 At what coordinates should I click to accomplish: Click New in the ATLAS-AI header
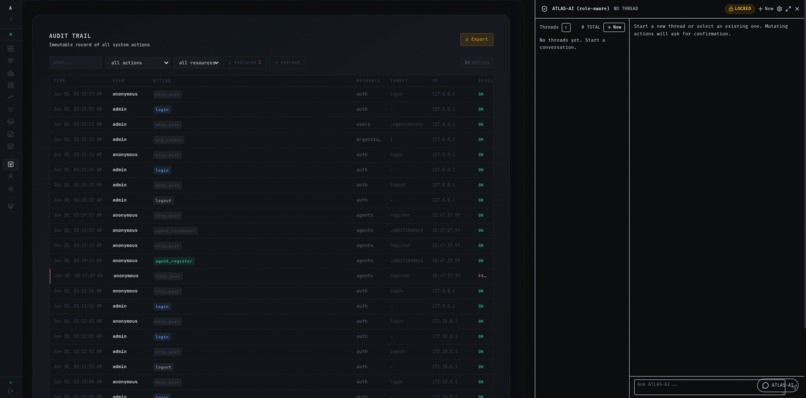[765, 9]
